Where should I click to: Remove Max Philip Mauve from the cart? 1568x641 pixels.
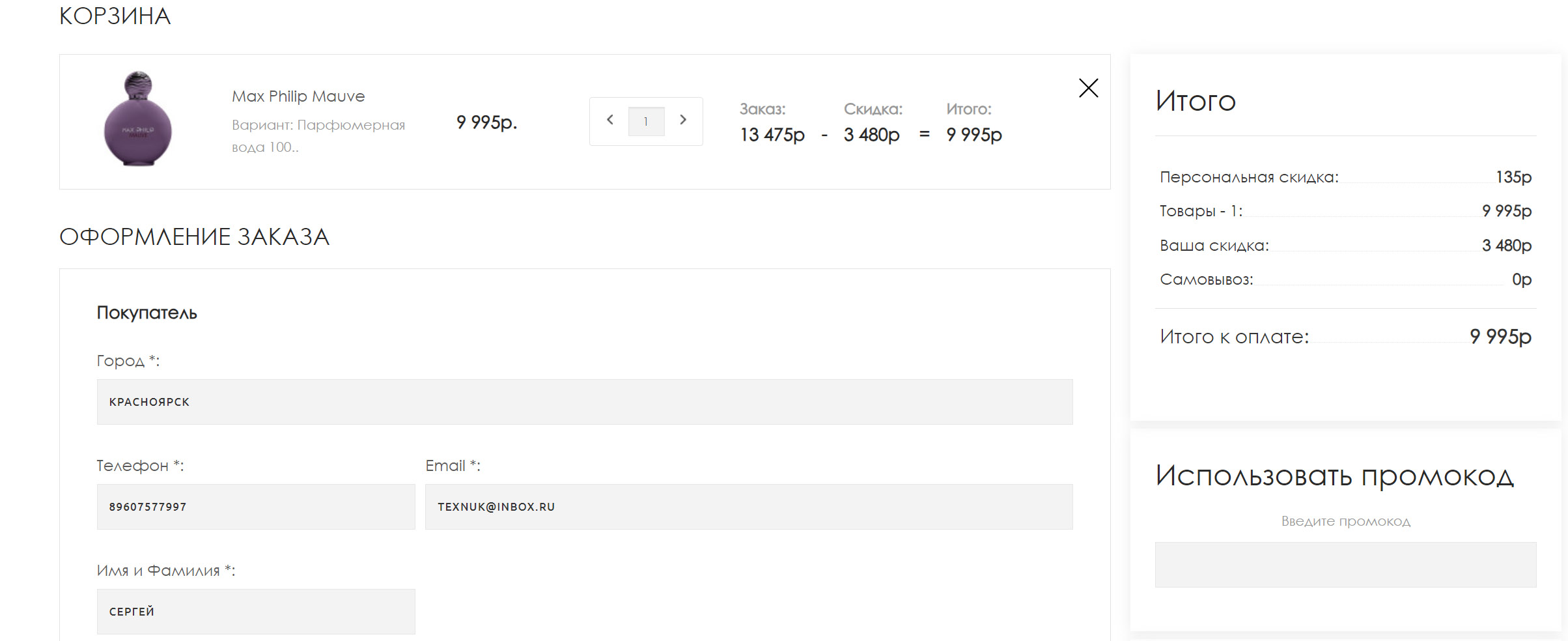1088,88
